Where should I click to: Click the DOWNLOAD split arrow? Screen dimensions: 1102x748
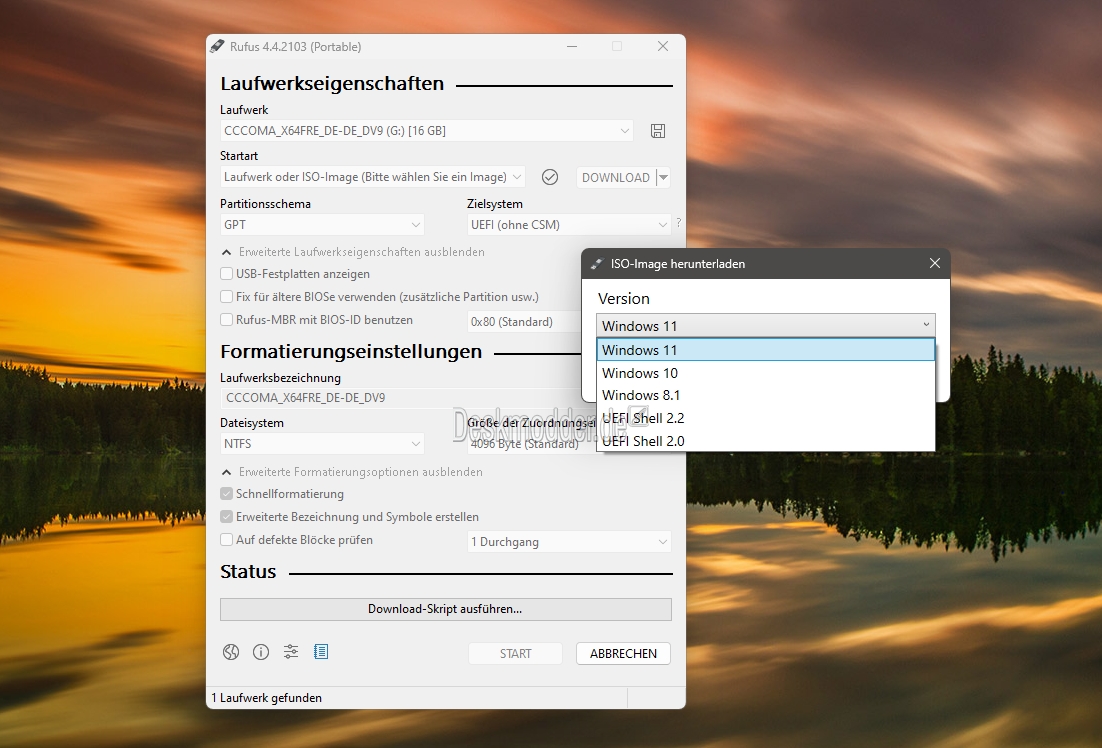point(663,177)
